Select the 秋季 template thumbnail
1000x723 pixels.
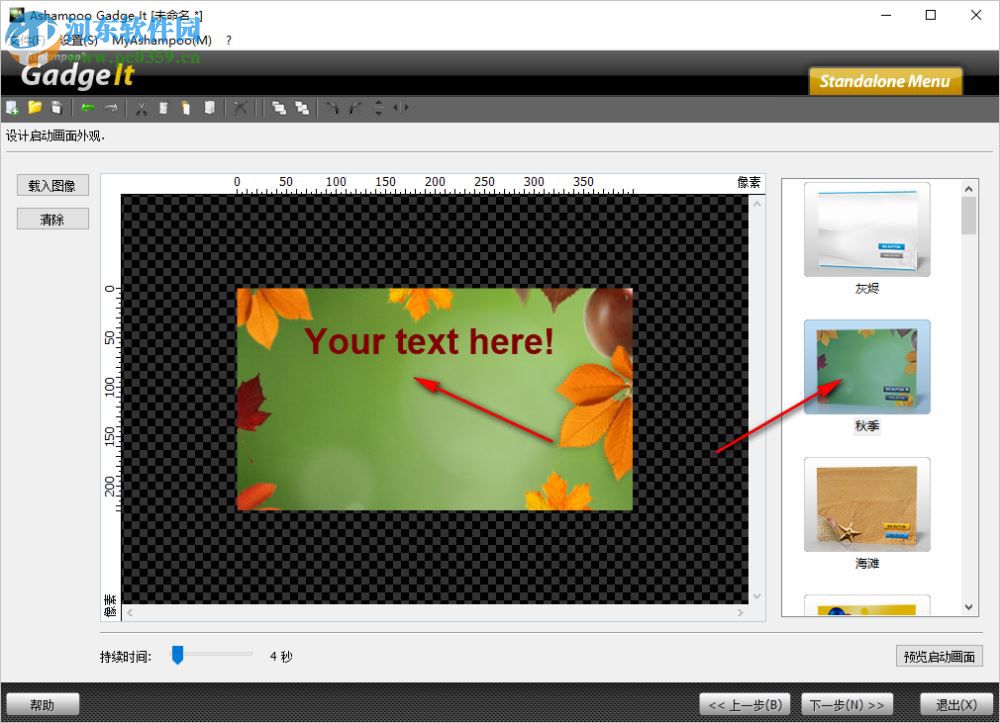(867, 367)
